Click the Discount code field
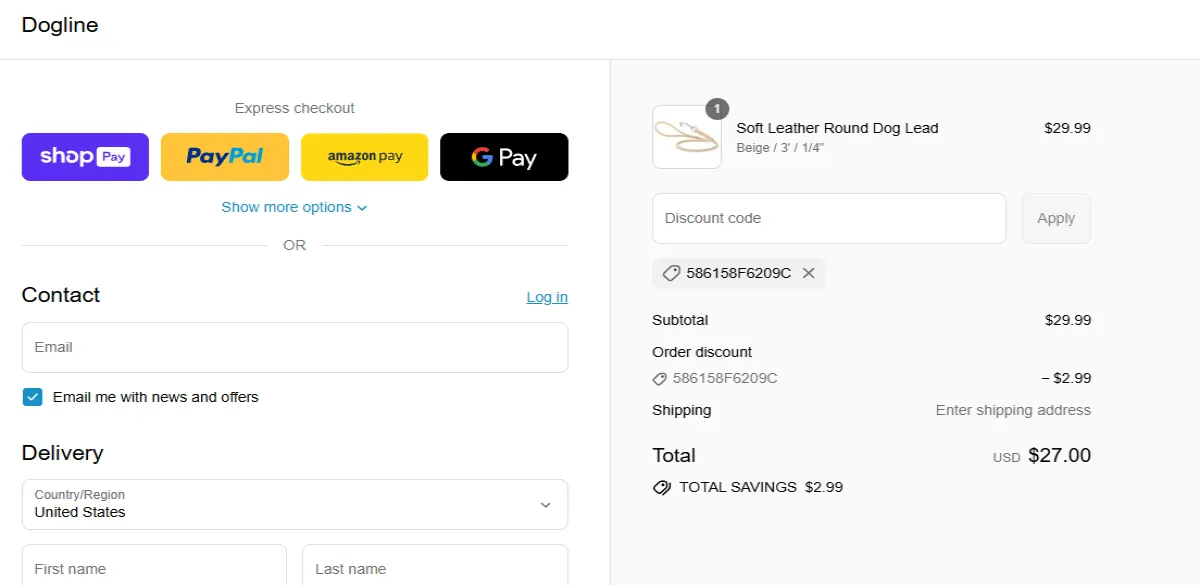 point(829,218)
